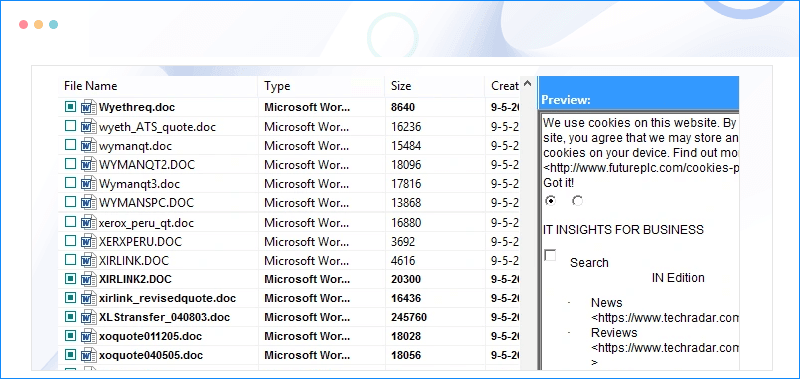Tick the WYMANQT2.DOC checkbox

click(70, 164)
